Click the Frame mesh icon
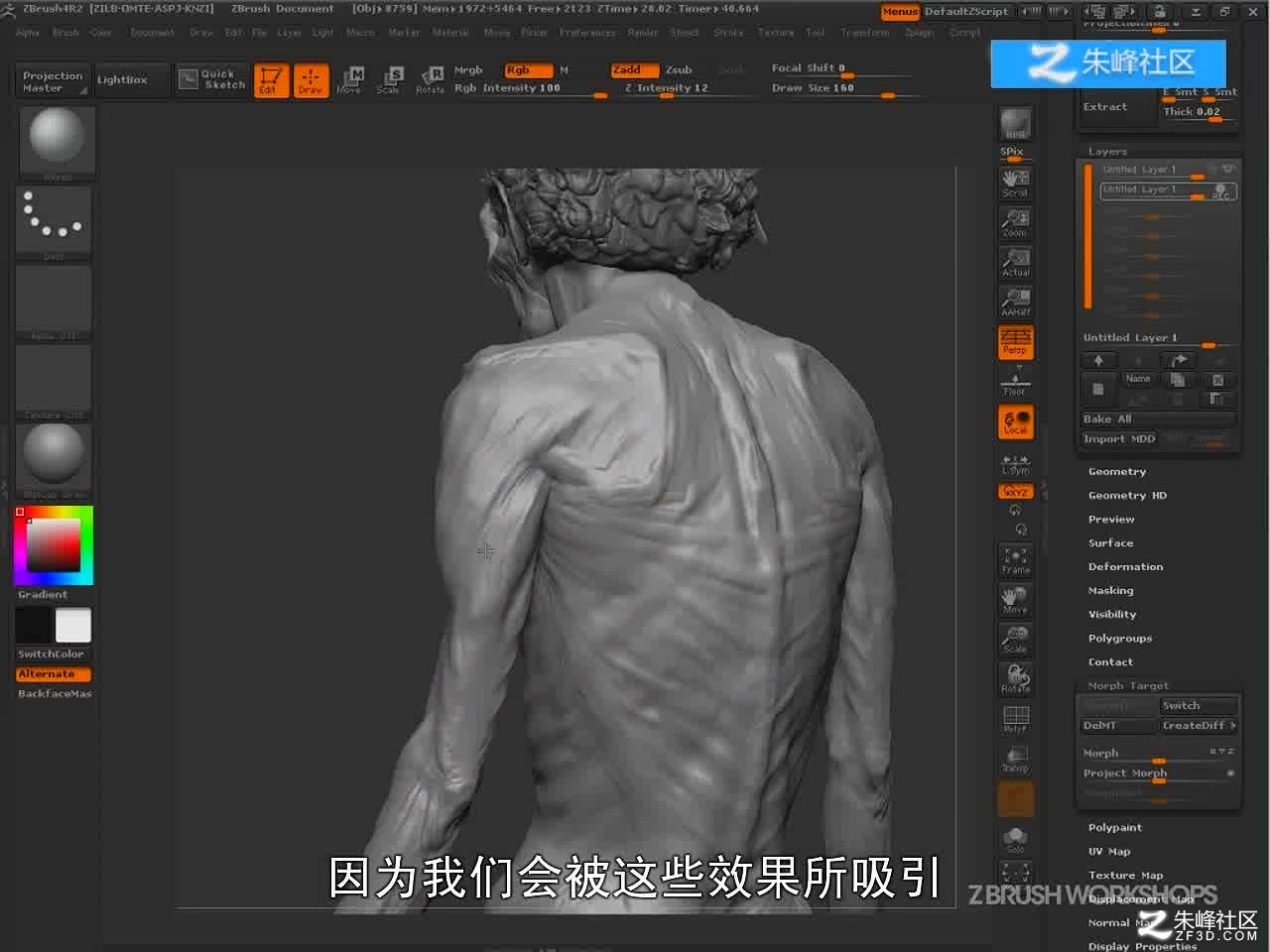 click(1015, 560)
